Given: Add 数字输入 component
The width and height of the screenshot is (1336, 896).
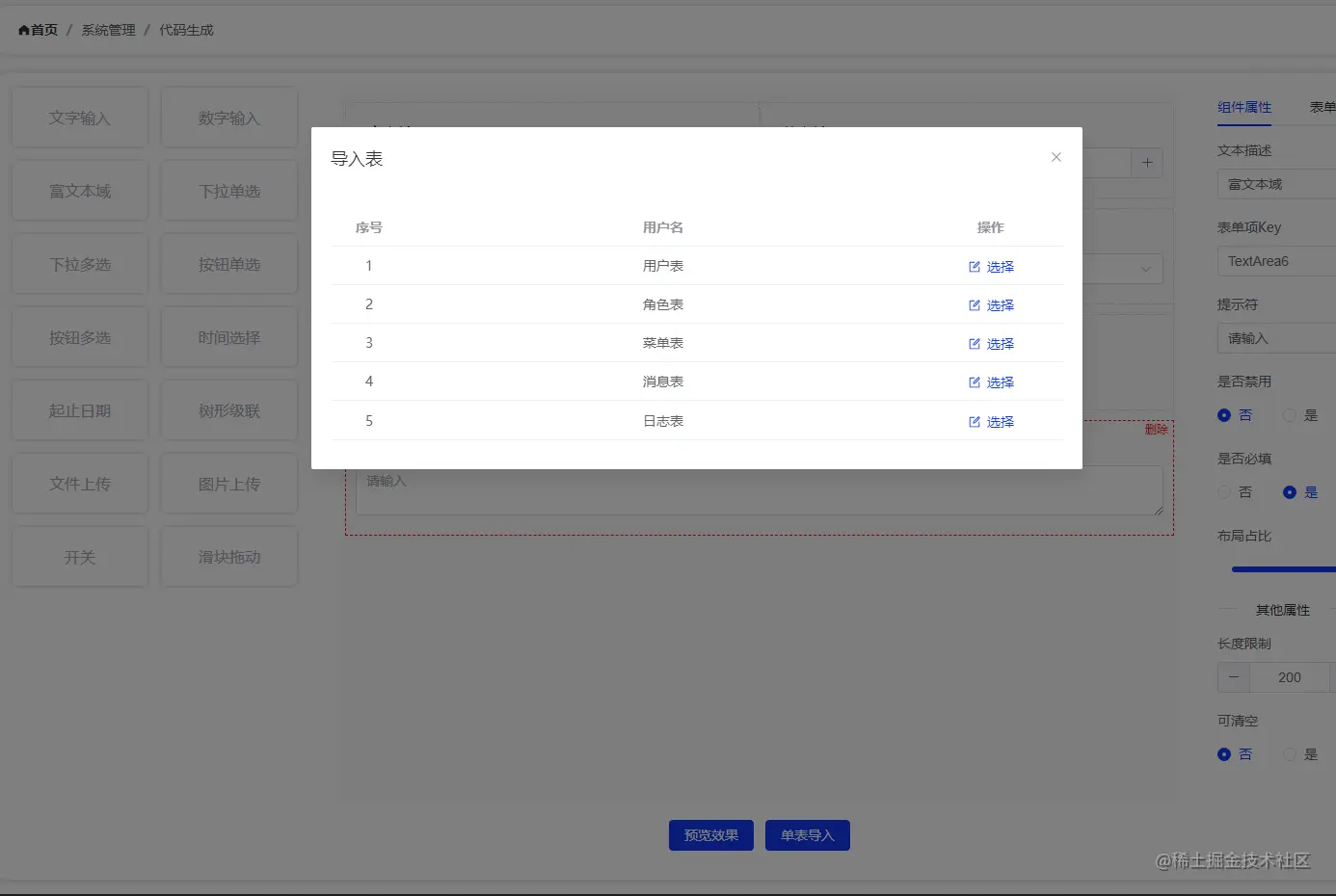Looking at the screenshot, I should coord(229,118).
